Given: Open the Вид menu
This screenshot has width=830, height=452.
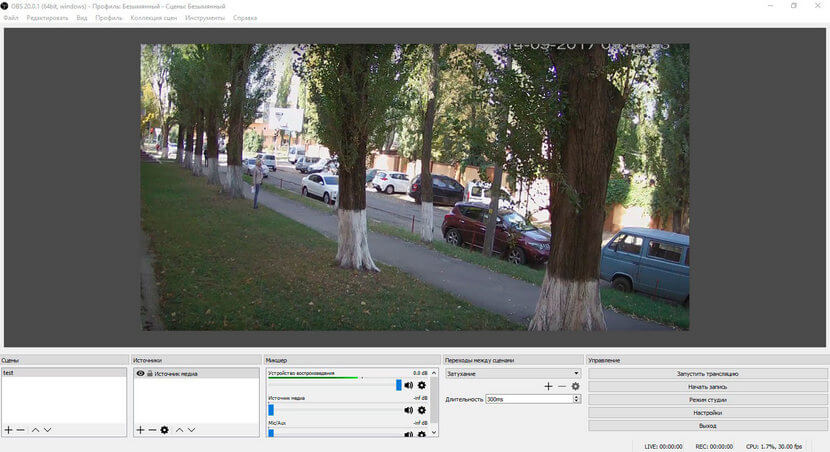Looking at the screenshot, I should [x=82, y=18].
